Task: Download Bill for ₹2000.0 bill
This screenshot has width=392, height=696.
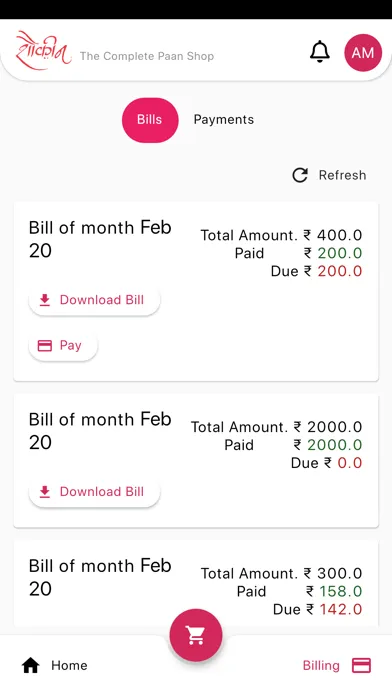Action: pos(94,492)
